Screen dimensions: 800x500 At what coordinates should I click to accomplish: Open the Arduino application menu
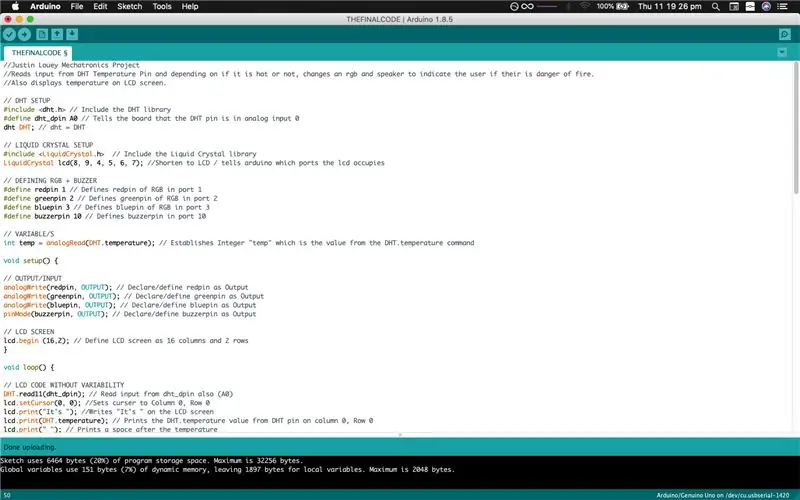coord(45,7)
